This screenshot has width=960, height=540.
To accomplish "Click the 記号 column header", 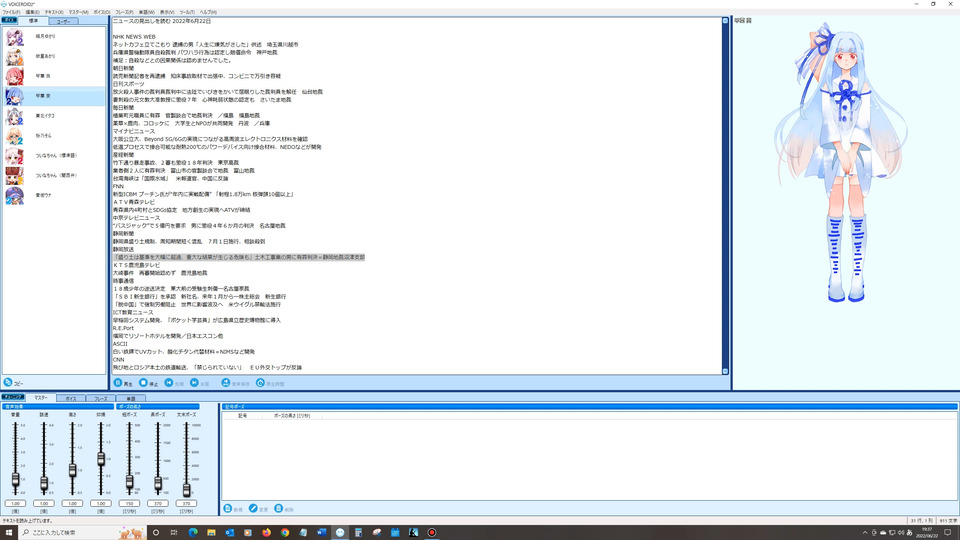I will tap(242, 416).
